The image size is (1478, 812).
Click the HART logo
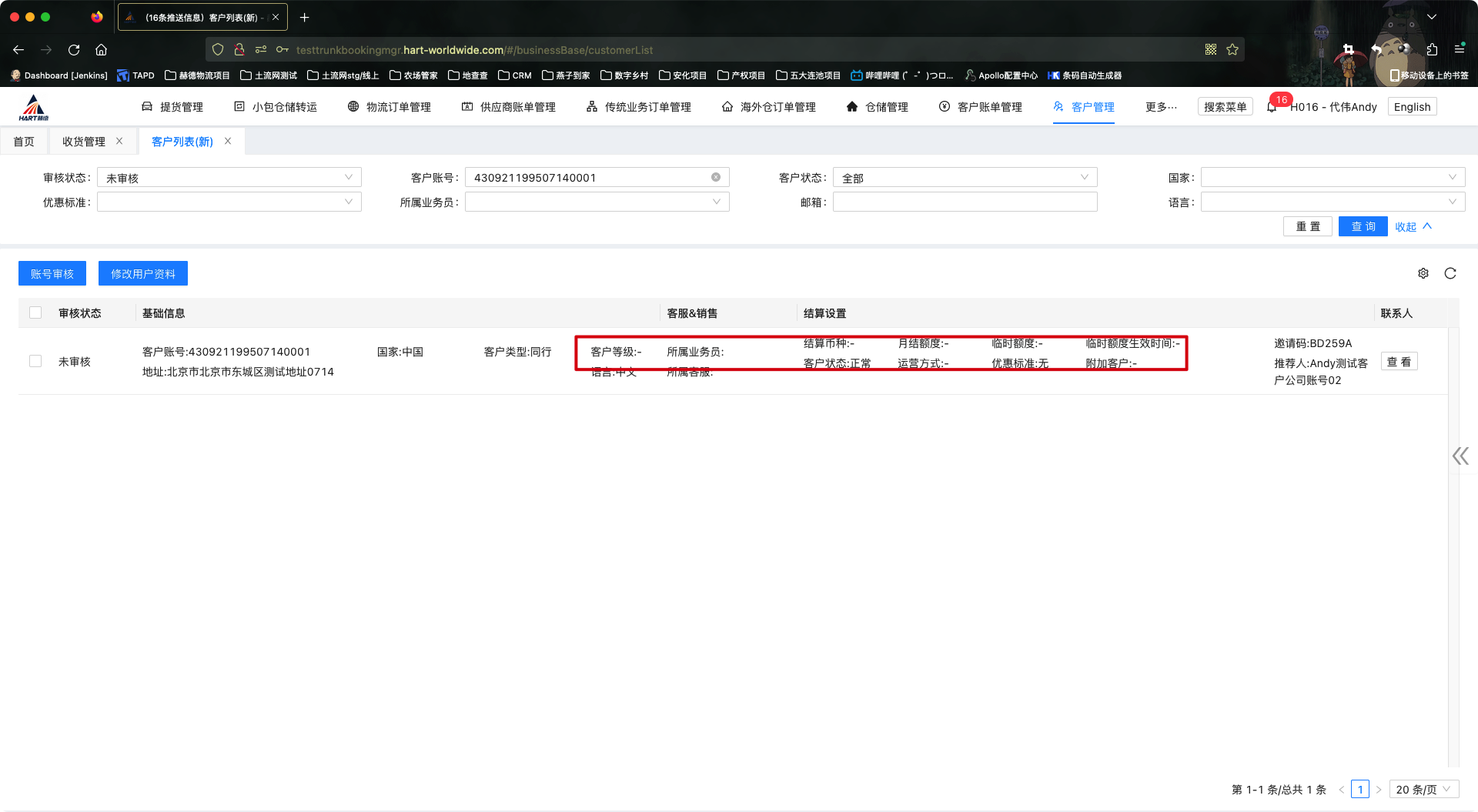(34, 108)
